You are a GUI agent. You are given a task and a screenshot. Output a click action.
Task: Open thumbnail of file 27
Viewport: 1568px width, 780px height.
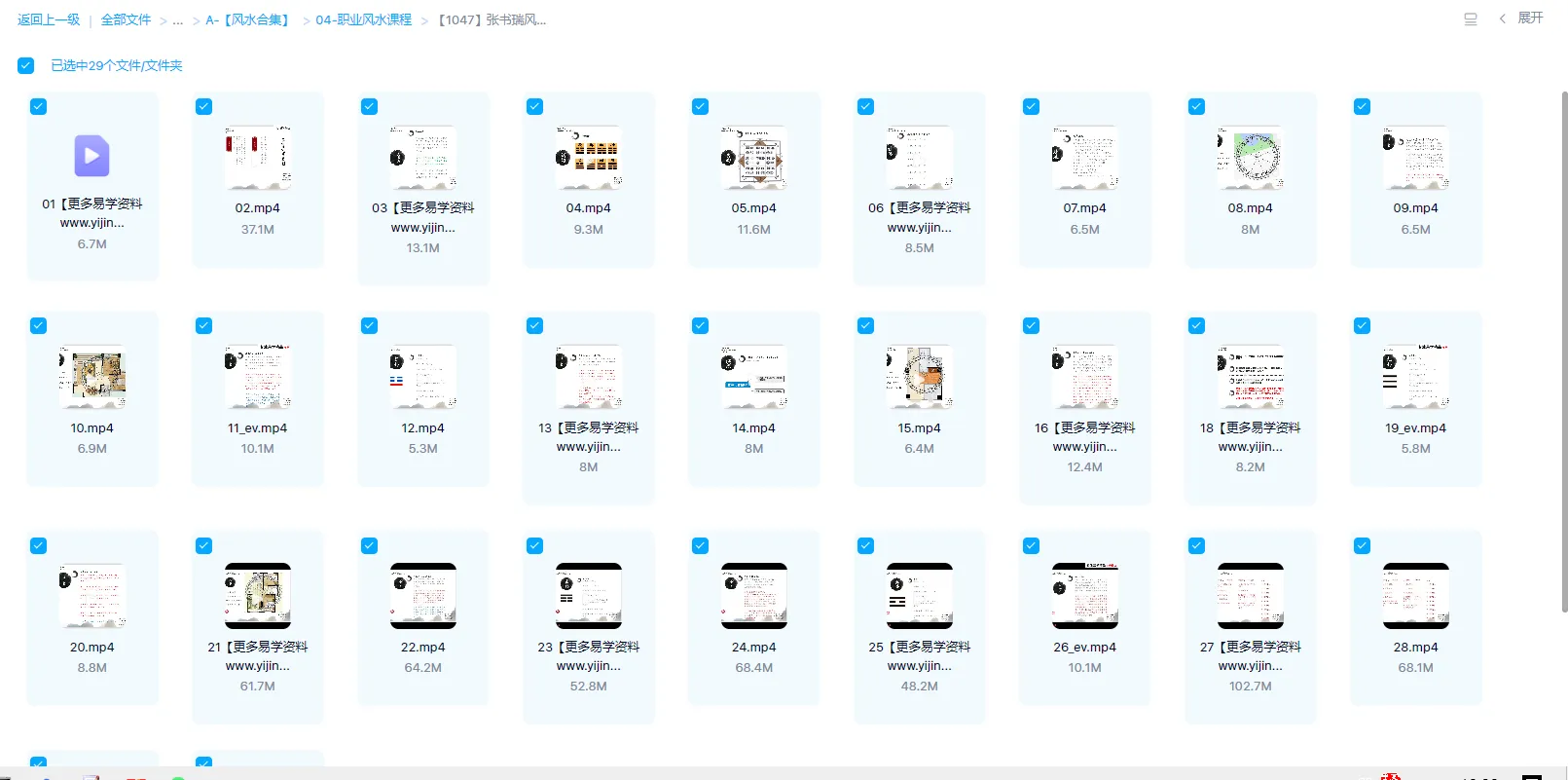(1251, 596)
